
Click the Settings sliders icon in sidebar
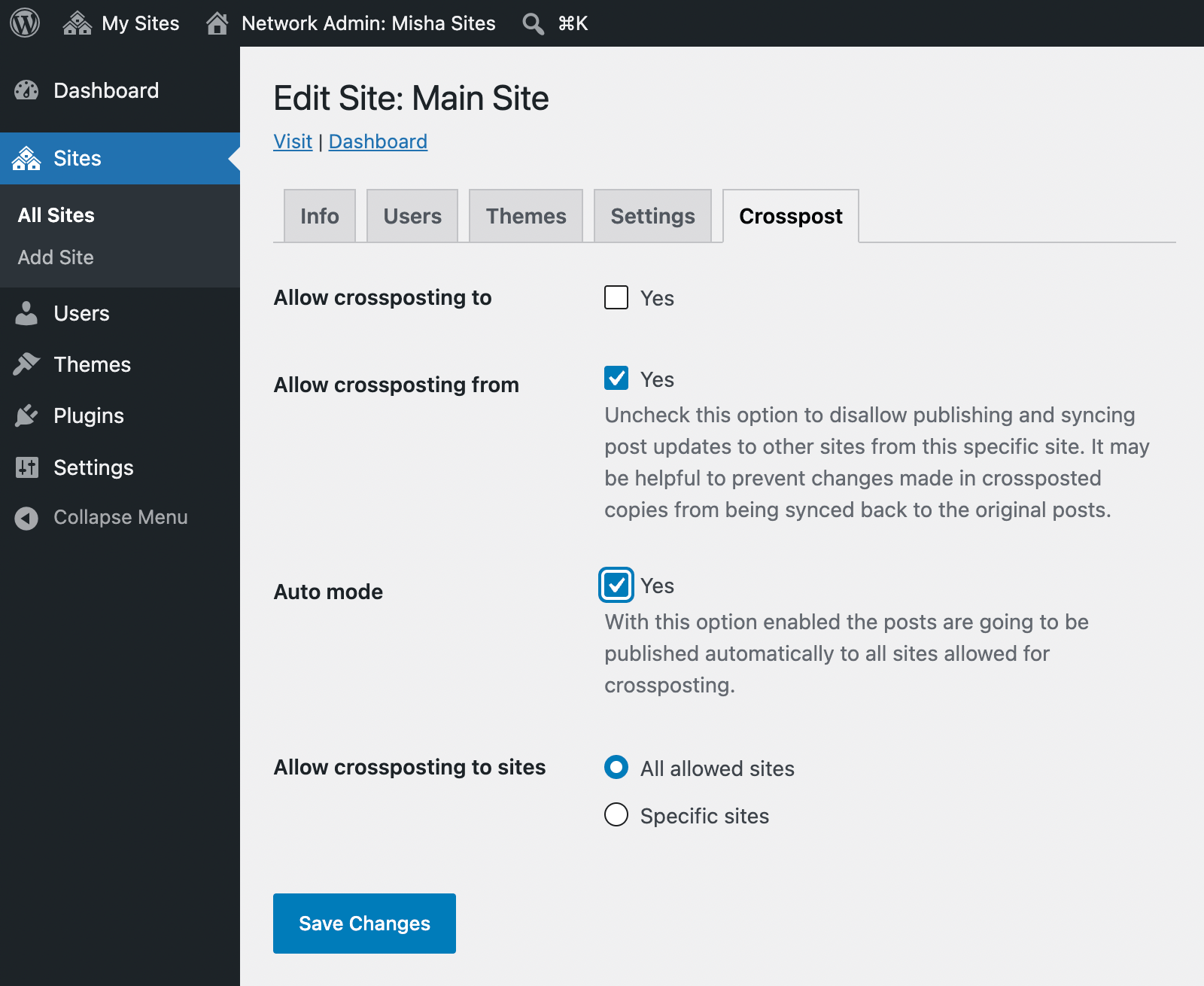click(x=26, y=467)
